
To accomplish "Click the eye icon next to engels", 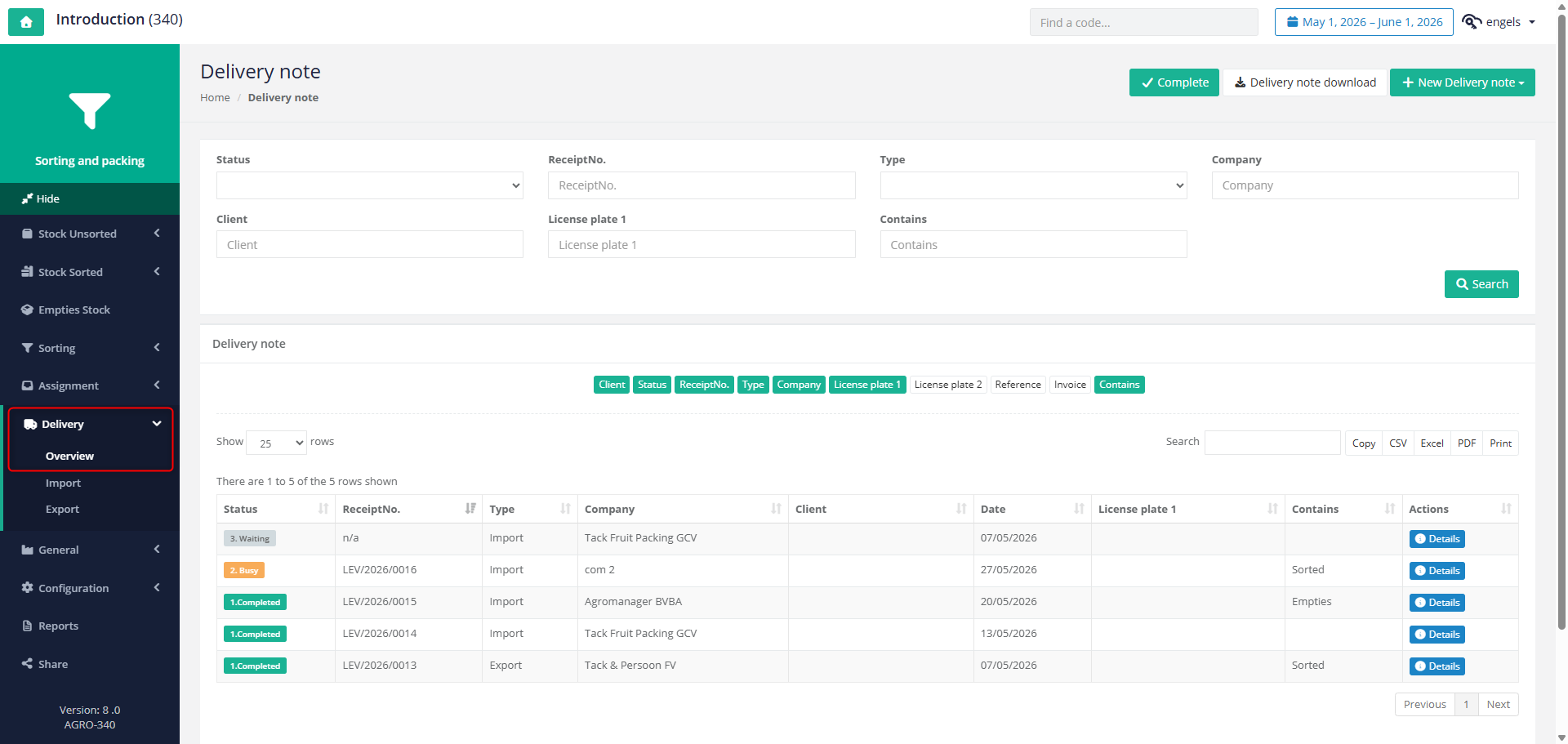I will pyautogui.click(x=1472, y=22).
